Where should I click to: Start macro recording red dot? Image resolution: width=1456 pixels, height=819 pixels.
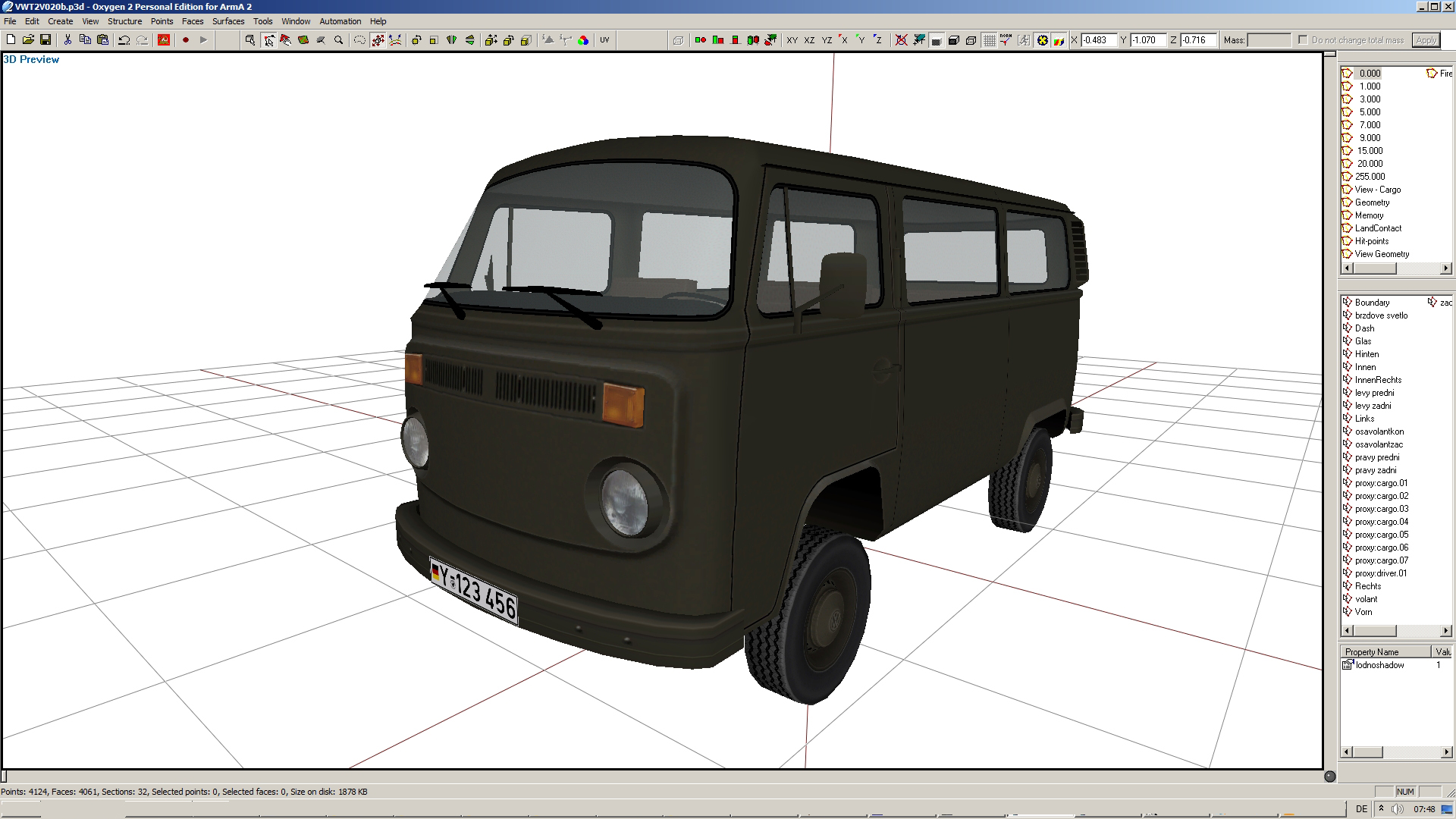186,40
